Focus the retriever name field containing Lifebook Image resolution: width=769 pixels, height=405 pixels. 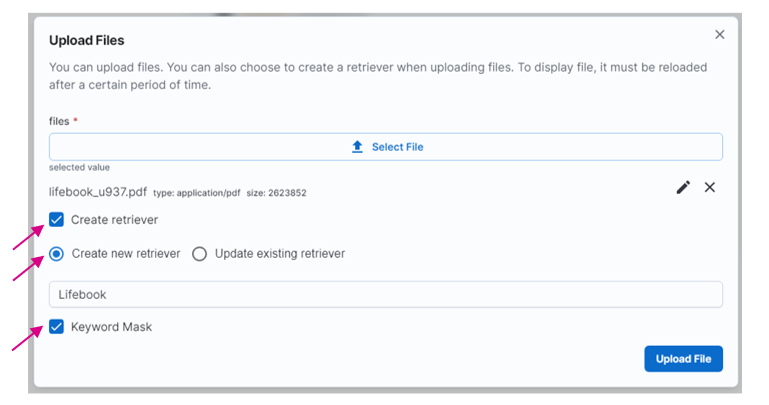pos(385,295)
